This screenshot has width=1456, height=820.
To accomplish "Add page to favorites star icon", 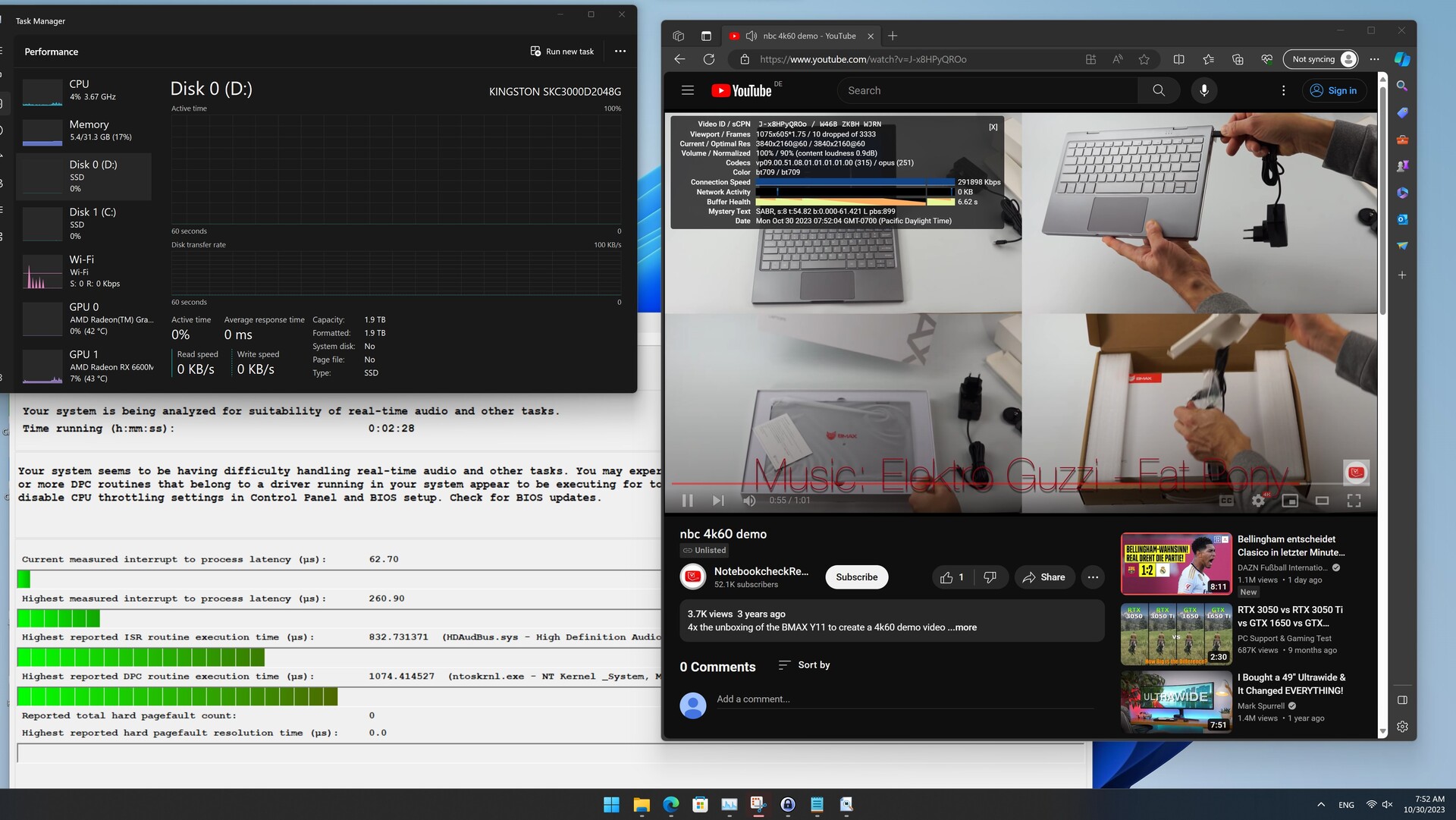I will pos(1144,59).
